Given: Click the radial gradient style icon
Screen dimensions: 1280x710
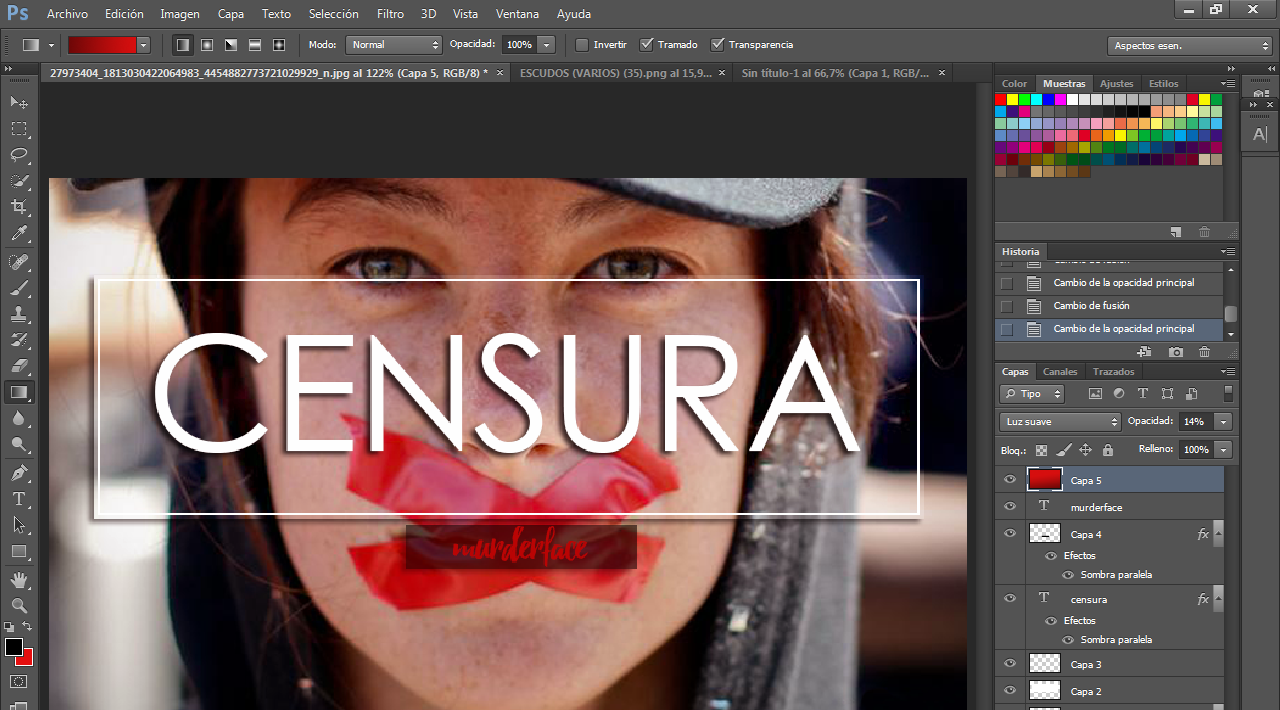Looking at the screenshot, I should point(207,45).
